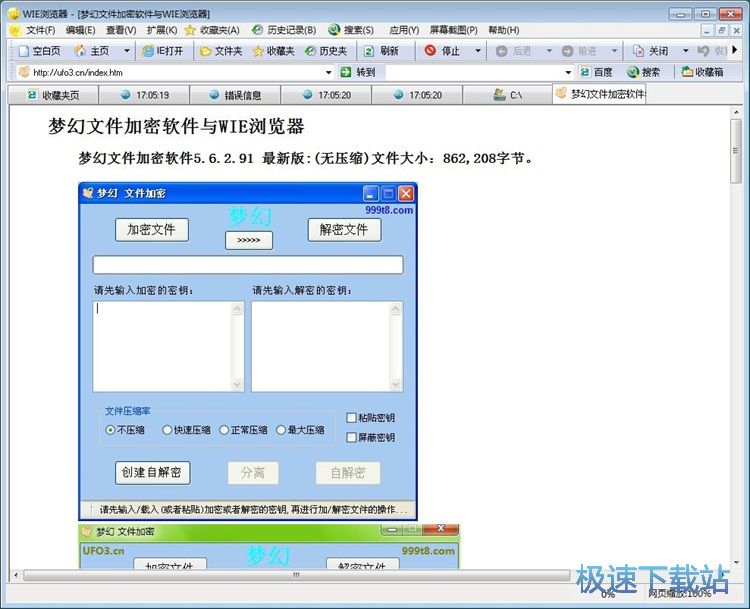This screenshot has width=750, height=609.
Task: Switch to the 错误信息 tab
Action: point(235,95)
